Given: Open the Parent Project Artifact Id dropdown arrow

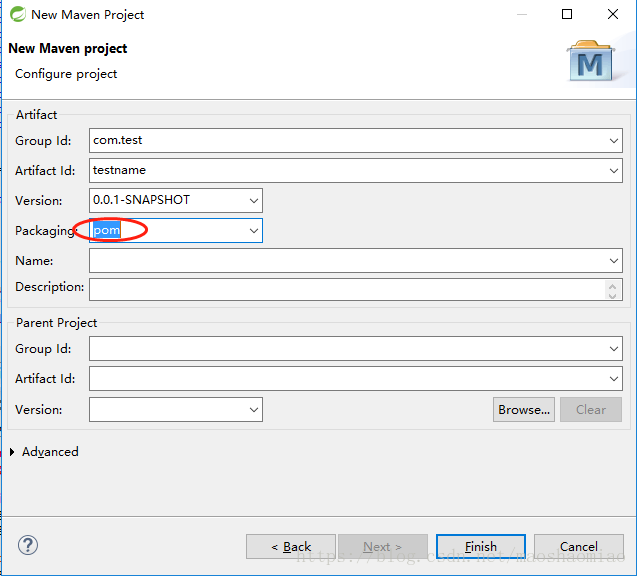Looking at the screenshot, I should [613, 379].
